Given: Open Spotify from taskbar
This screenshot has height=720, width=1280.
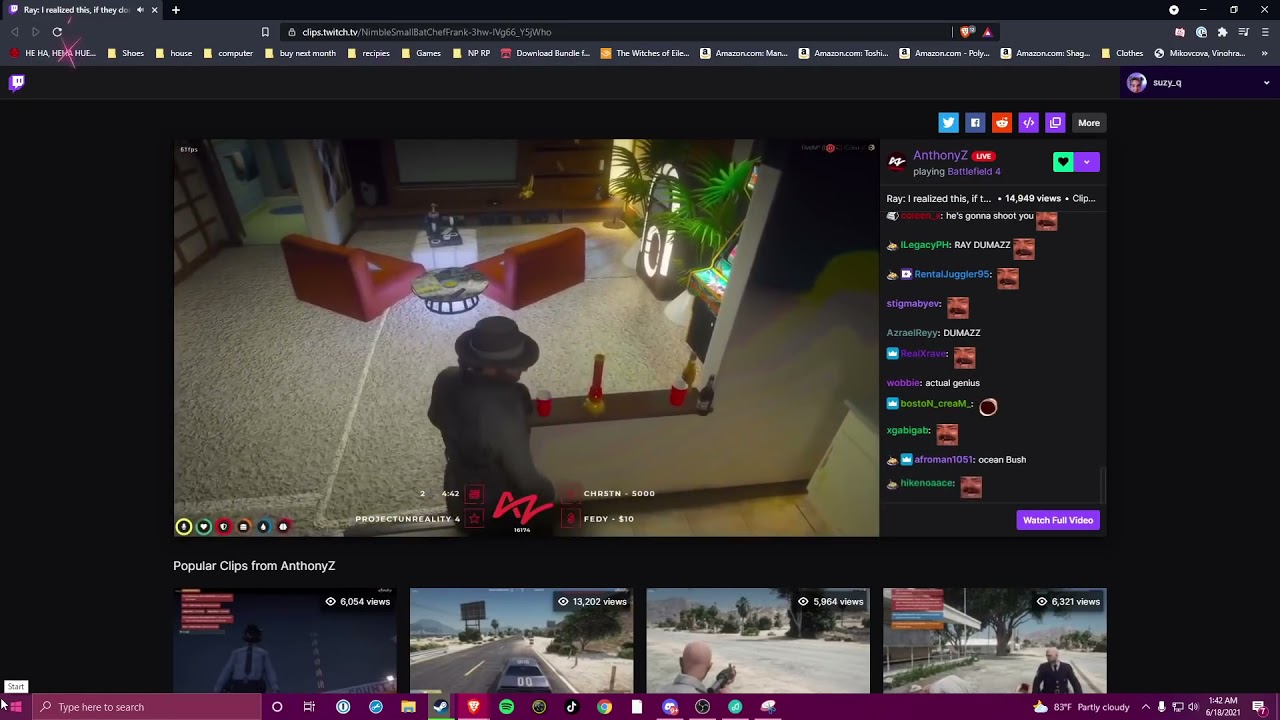Looking at the screenshot, I should 506,707.
